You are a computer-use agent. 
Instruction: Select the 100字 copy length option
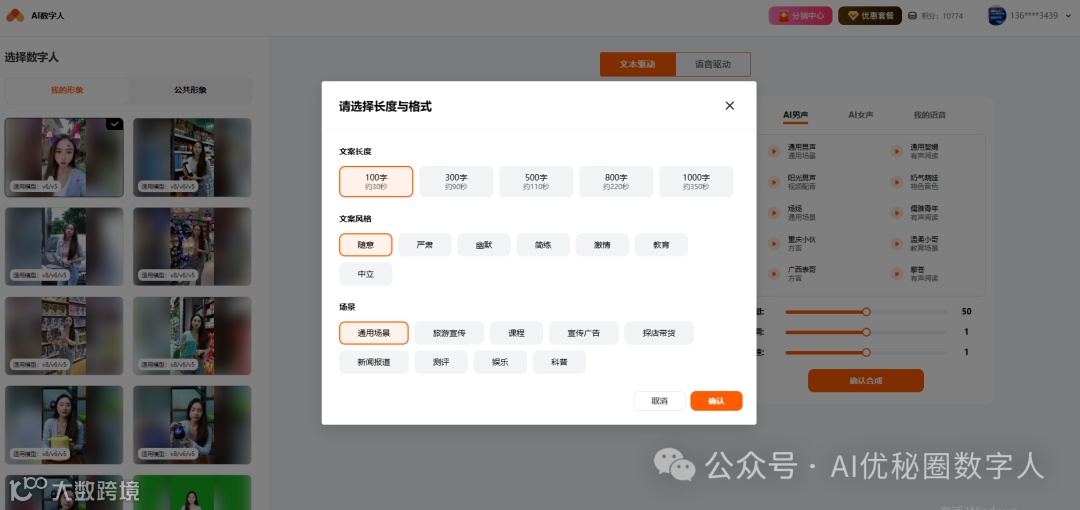pyautogui.click(x=376, y=181)
